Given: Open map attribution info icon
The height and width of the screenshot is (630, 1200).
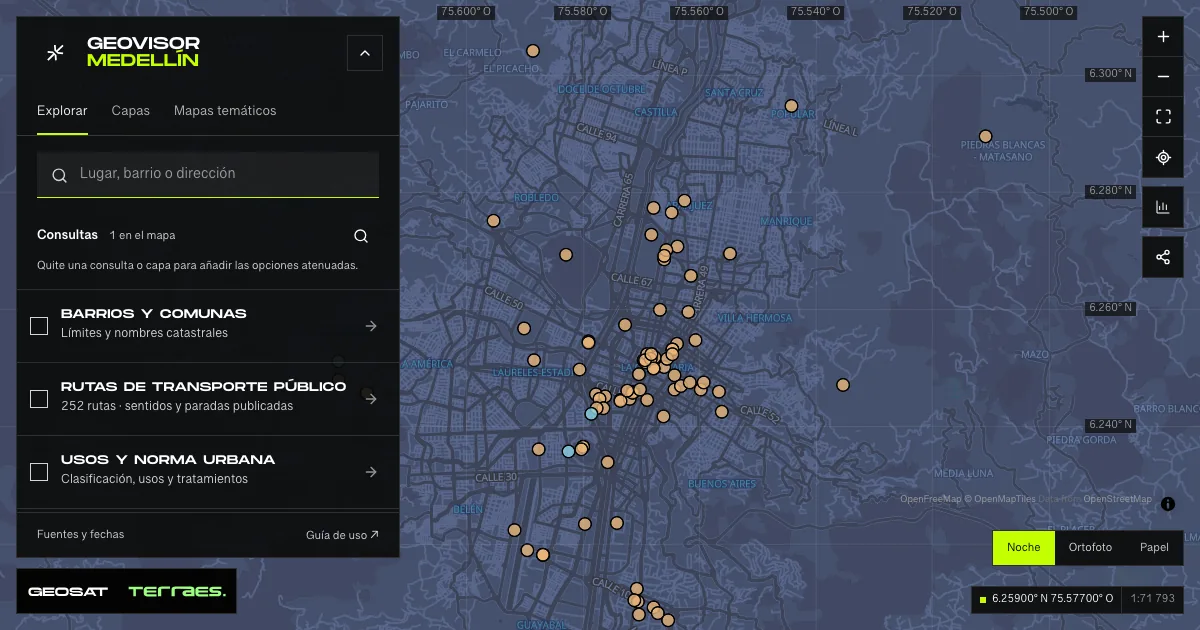Looking at the screenshot, I should tap(1168, 504).
